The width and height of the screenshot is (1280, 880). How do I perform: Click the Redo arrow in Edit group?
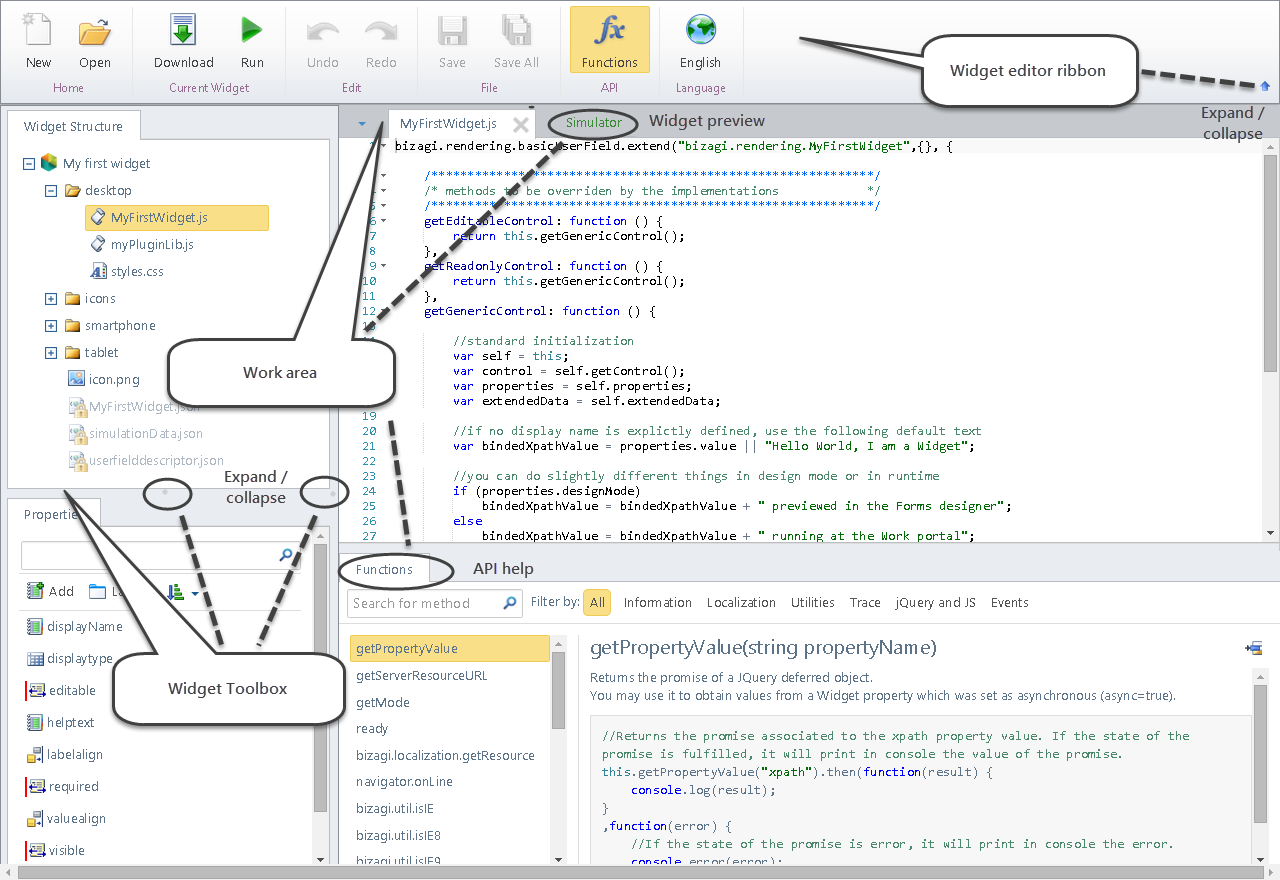point(381,32)
